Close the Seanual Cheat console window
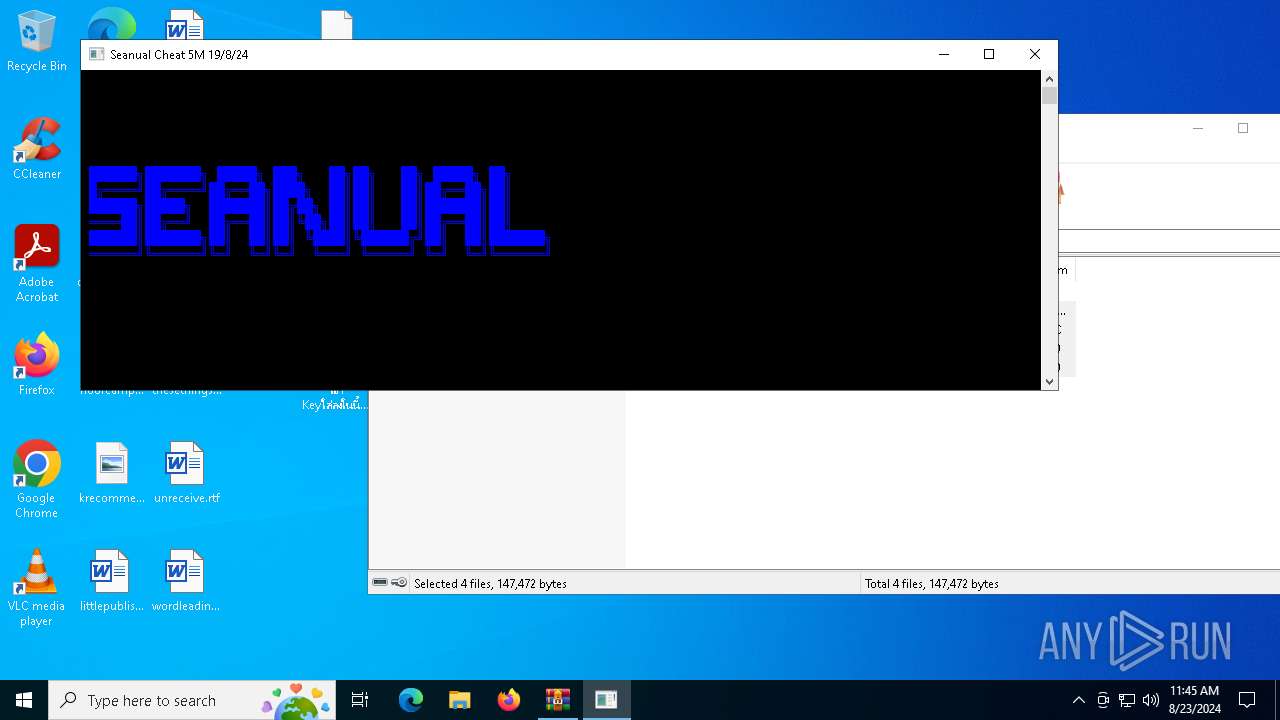 click(x=1035, y=55)
